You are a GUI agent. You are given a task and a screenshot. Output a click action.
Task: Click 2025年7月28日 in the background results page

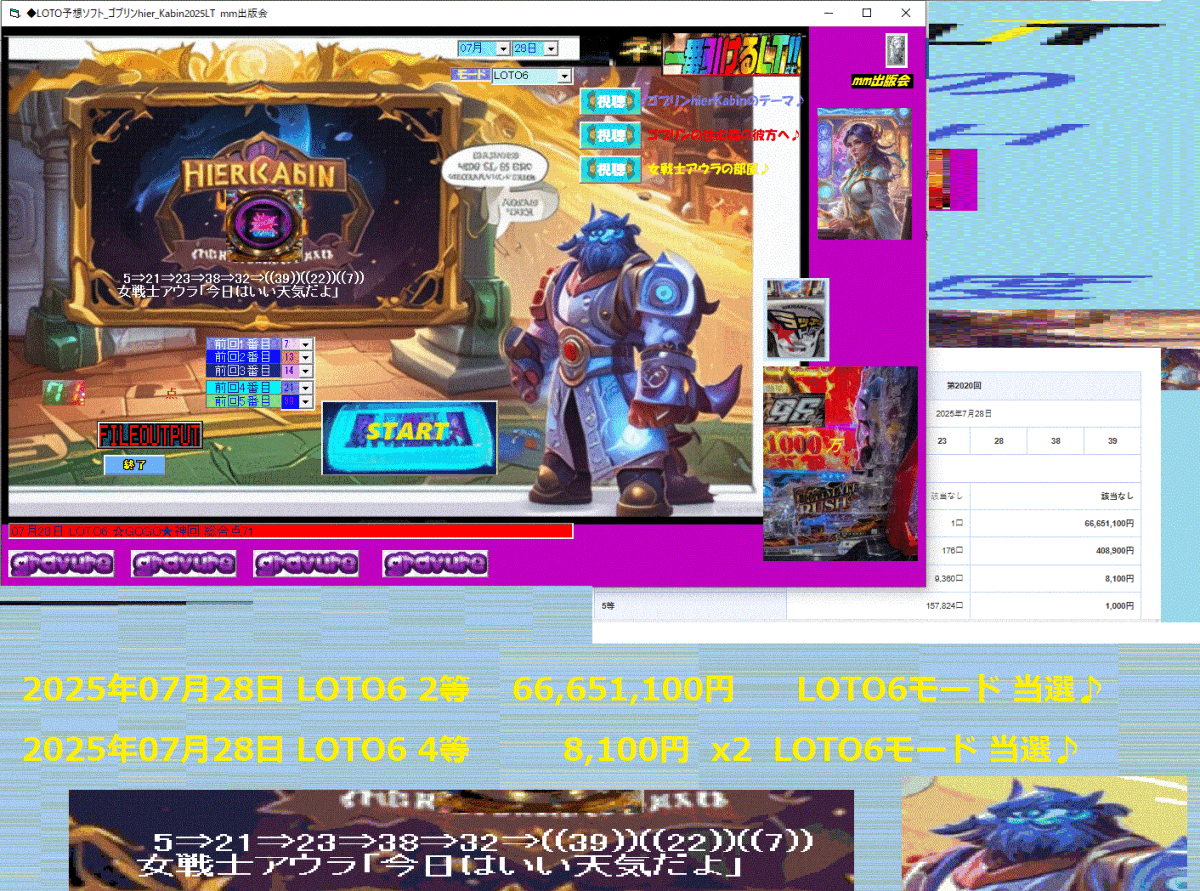(964, 413)
